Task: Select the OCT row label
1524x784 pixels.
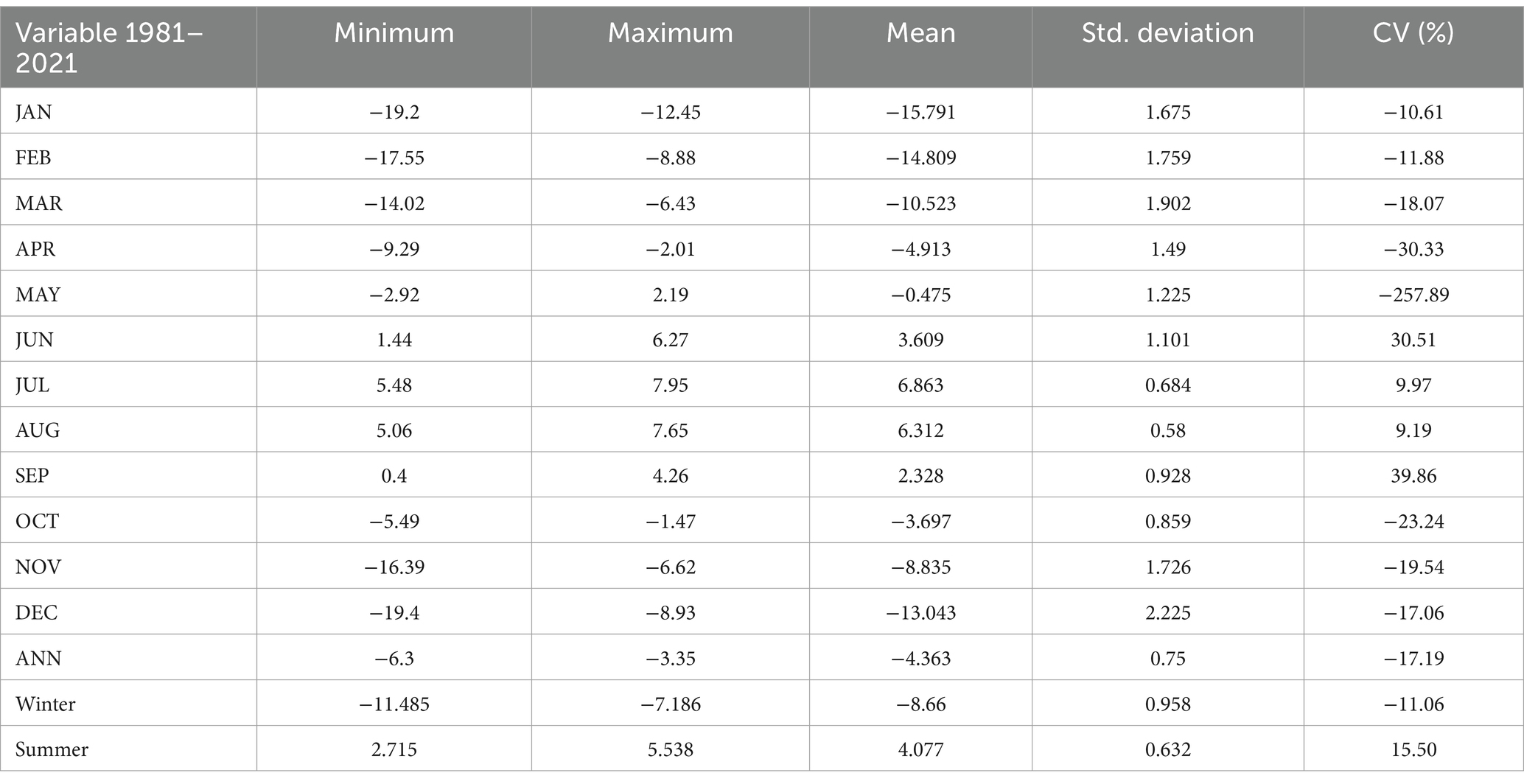Action: pyautogui.click(x=37, y=522)
